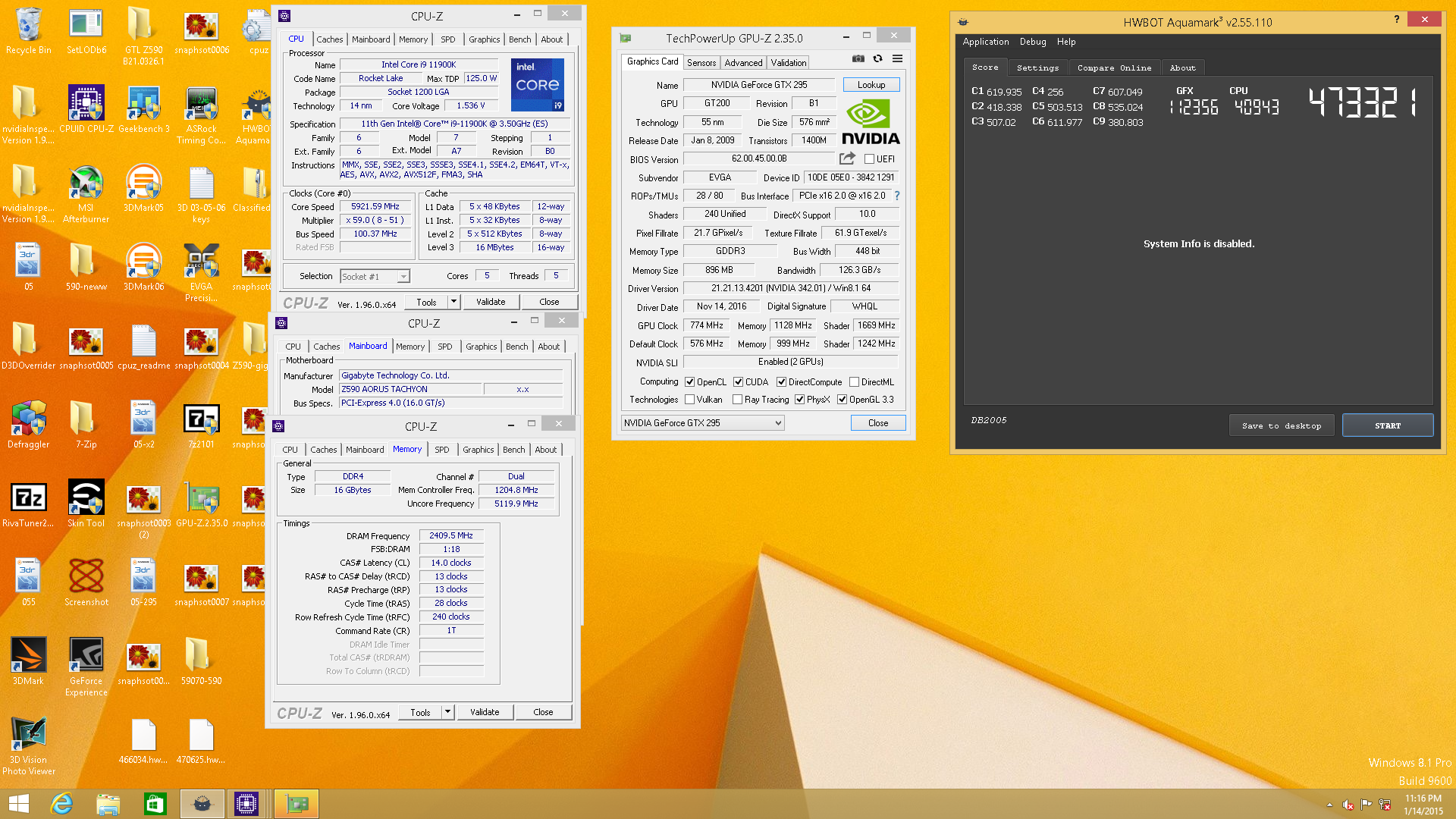Viewport: 1456px width, 819px height.
Task: Open the SPD tab in CPU-Z Memory window
Action: (x=442, y=450)
